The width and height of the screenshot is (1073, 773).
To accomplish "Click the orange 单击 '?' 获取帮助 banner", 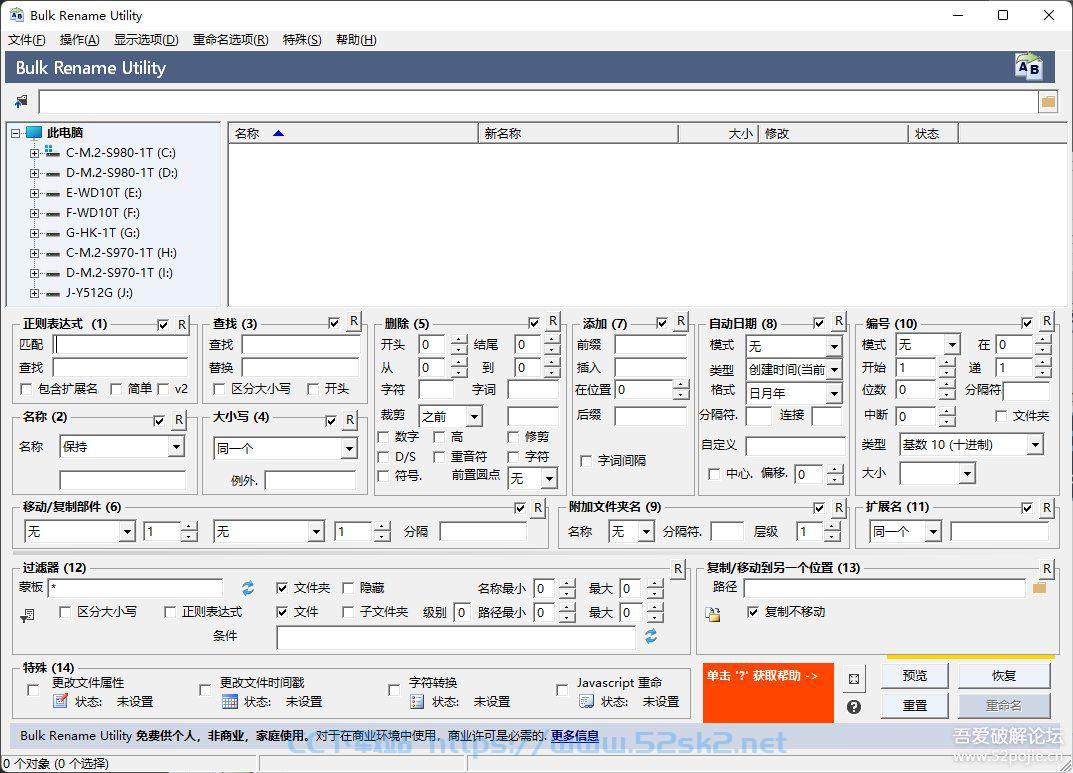I will [x=768, y=692].
